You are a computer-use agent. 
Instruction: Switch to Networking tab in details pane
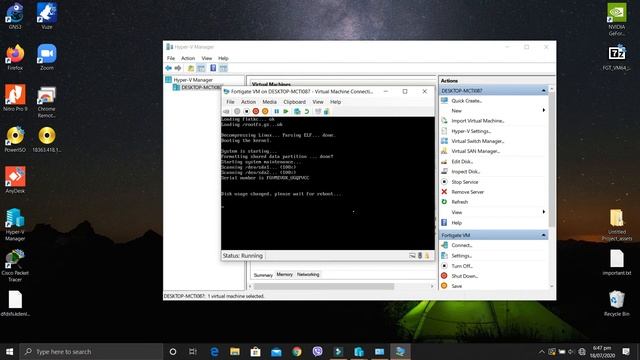pyautogui.click(x=308, y=275)
